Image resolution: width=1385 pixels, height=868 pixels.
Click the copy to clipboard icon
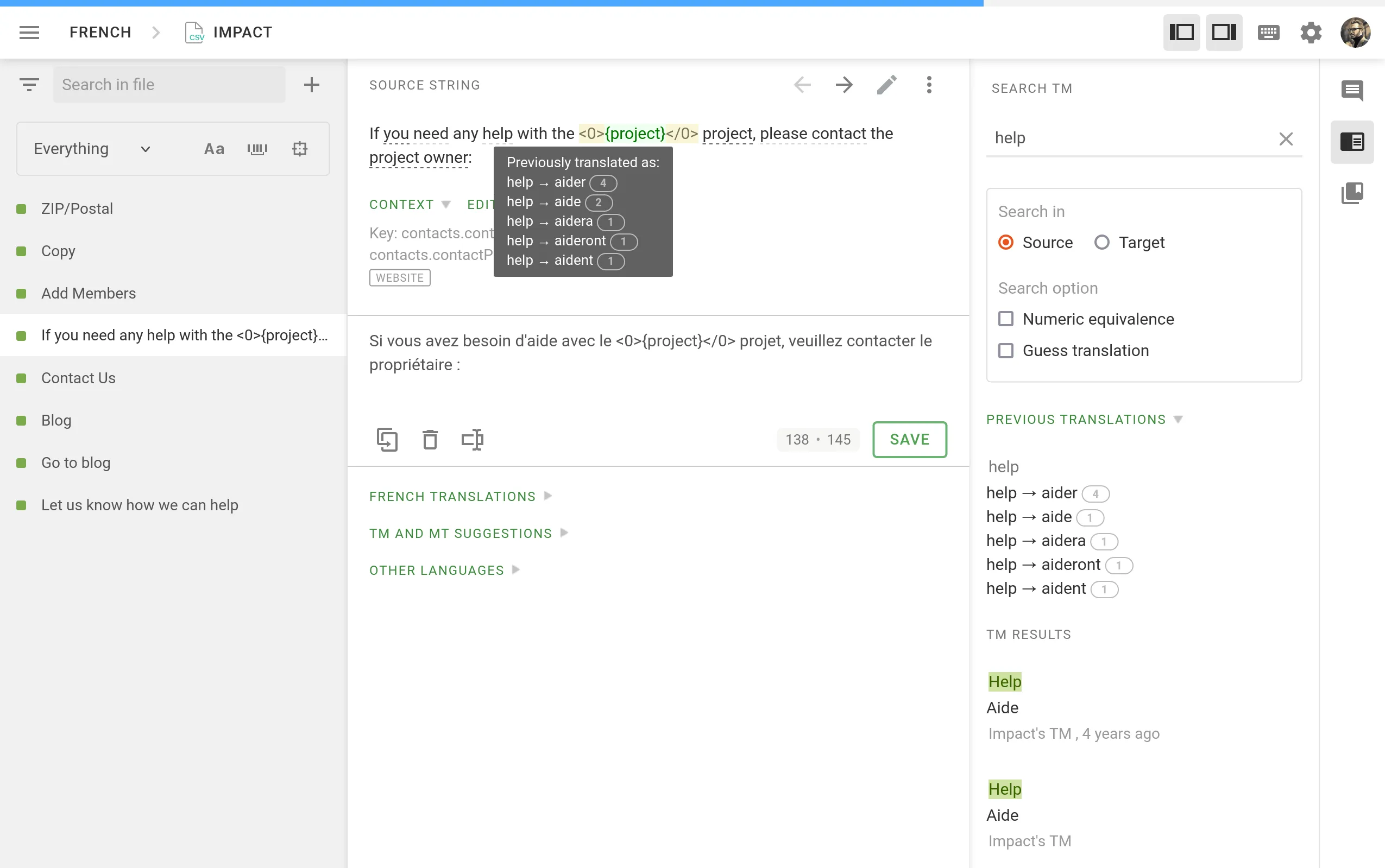coord(387,439)
